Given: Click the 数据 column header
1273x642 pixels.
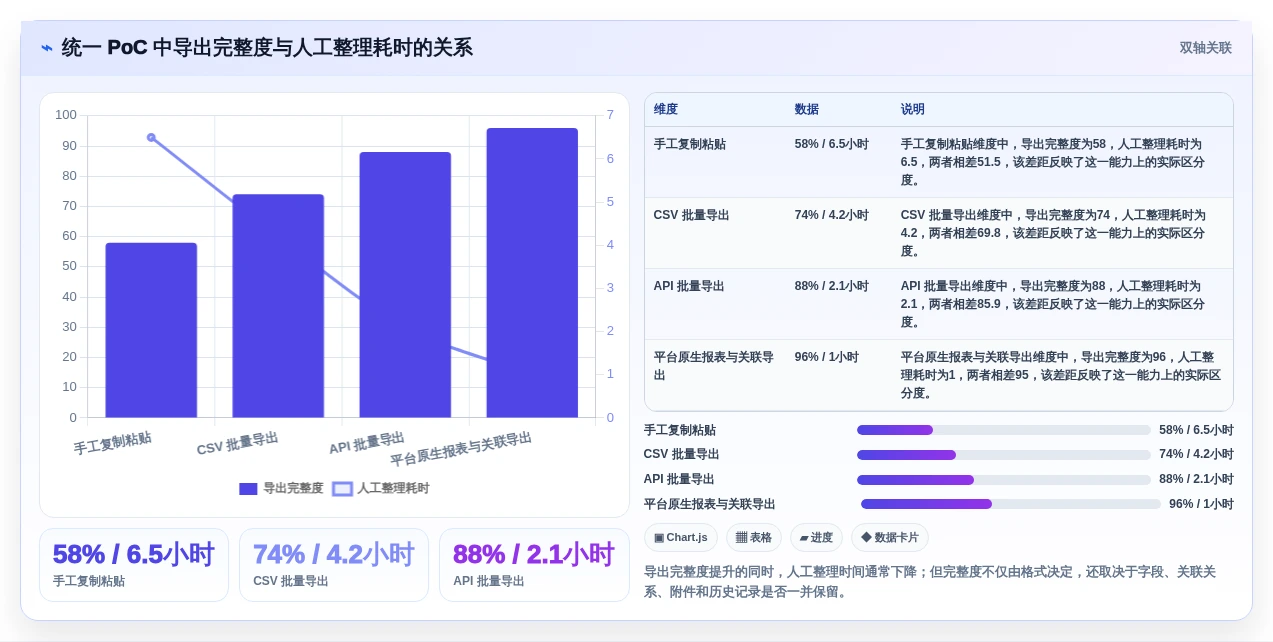Looking at the screenshot, I should tap(807, 109).
